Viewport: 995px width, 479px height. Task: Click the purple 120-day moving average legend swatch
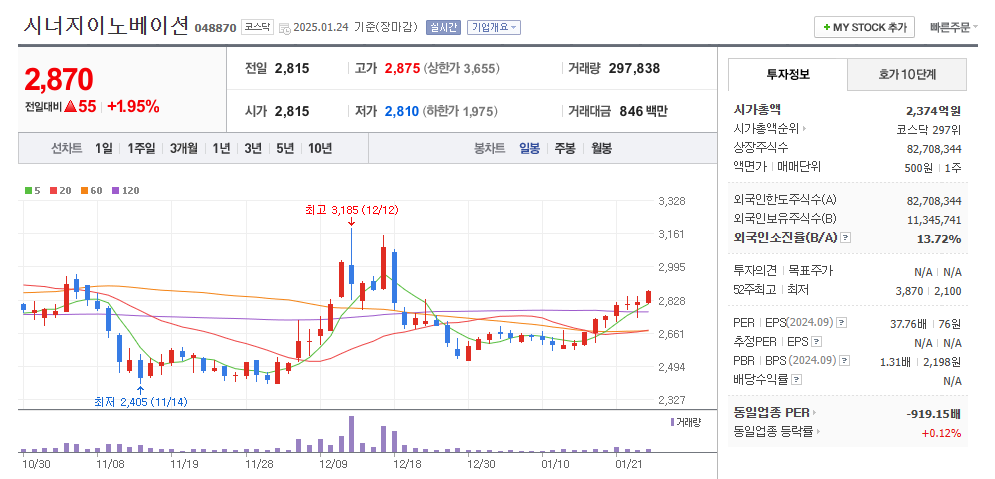pos(115,190)
